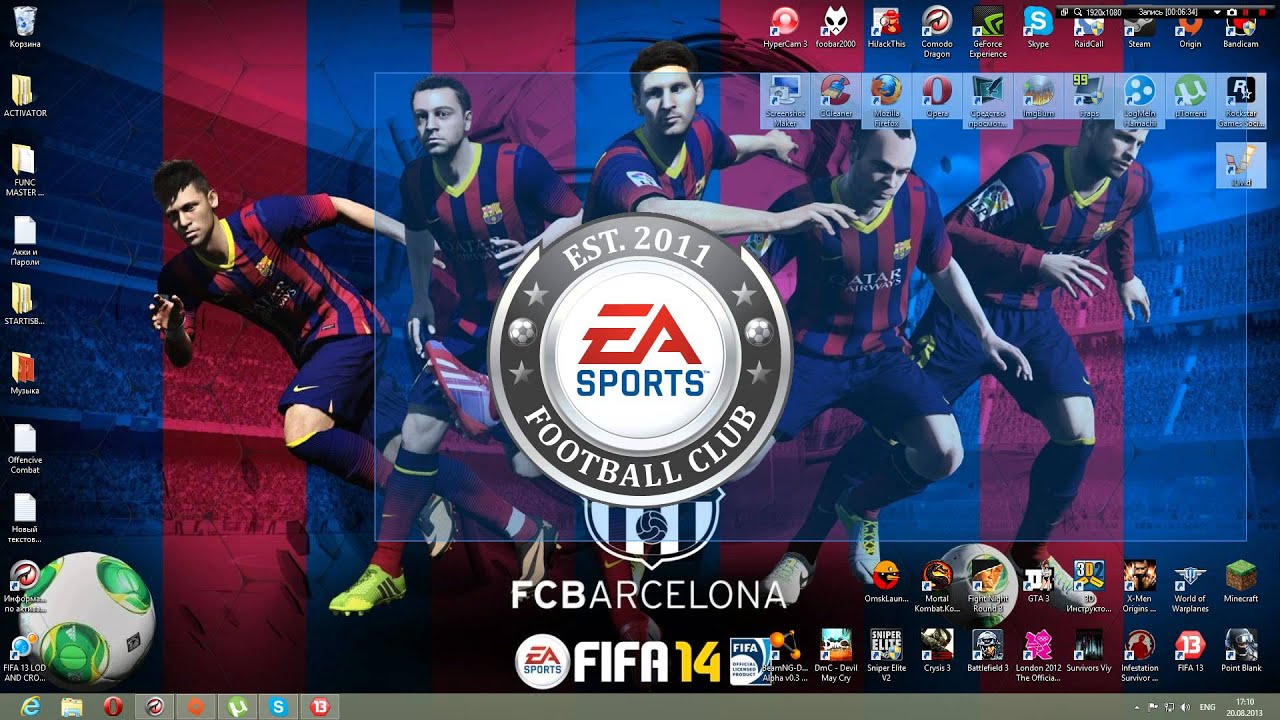Viewport: 1280px width, 720px height.
Task: Open the Средство просмот... shortcut
Action: [988, 101]
